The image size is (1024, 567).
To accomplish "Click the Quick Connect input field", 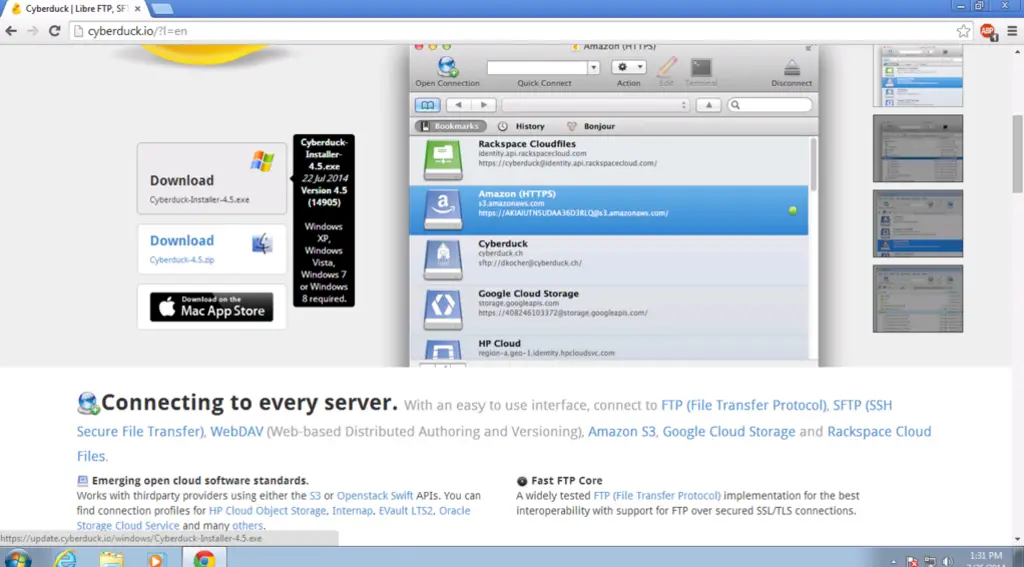I will pos(537,67).
